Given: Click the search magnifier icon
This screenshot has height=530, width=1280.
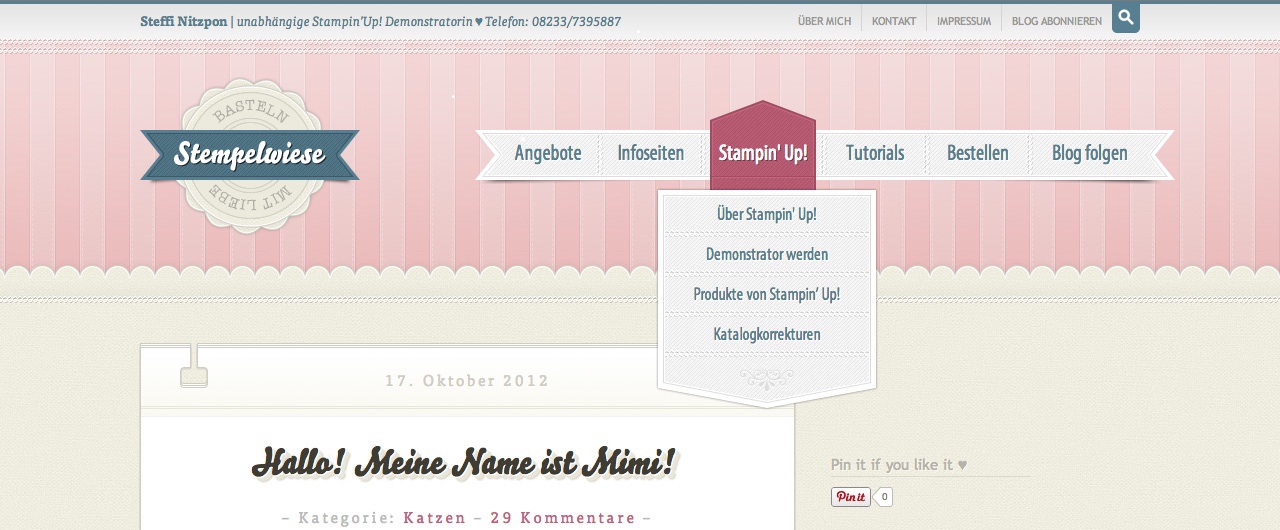Looking at the screenshot, I should point(1125,18).
